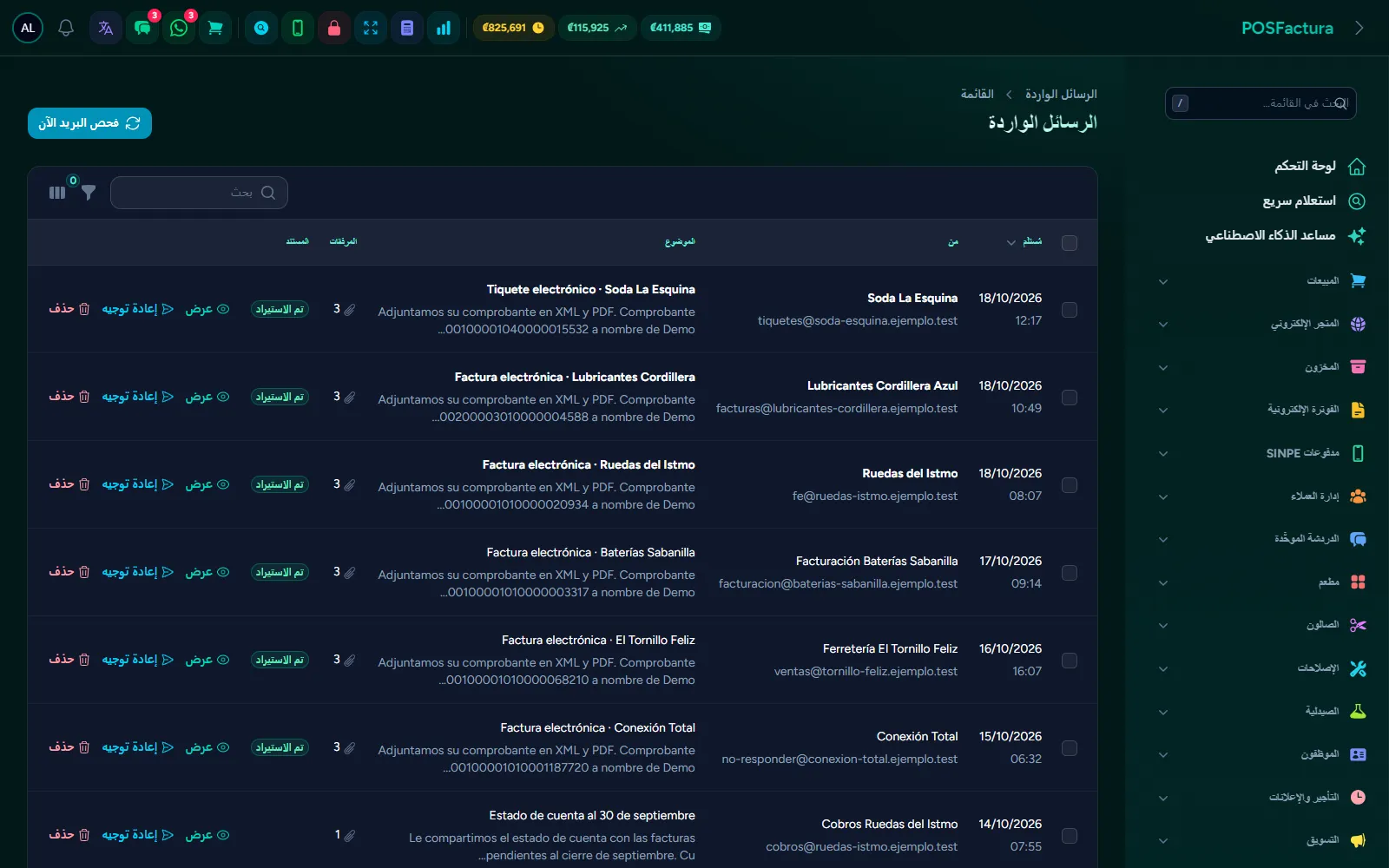Expand the المخزون inventory menu
The image size is (1389, 868).
(x=1264, y=367)
